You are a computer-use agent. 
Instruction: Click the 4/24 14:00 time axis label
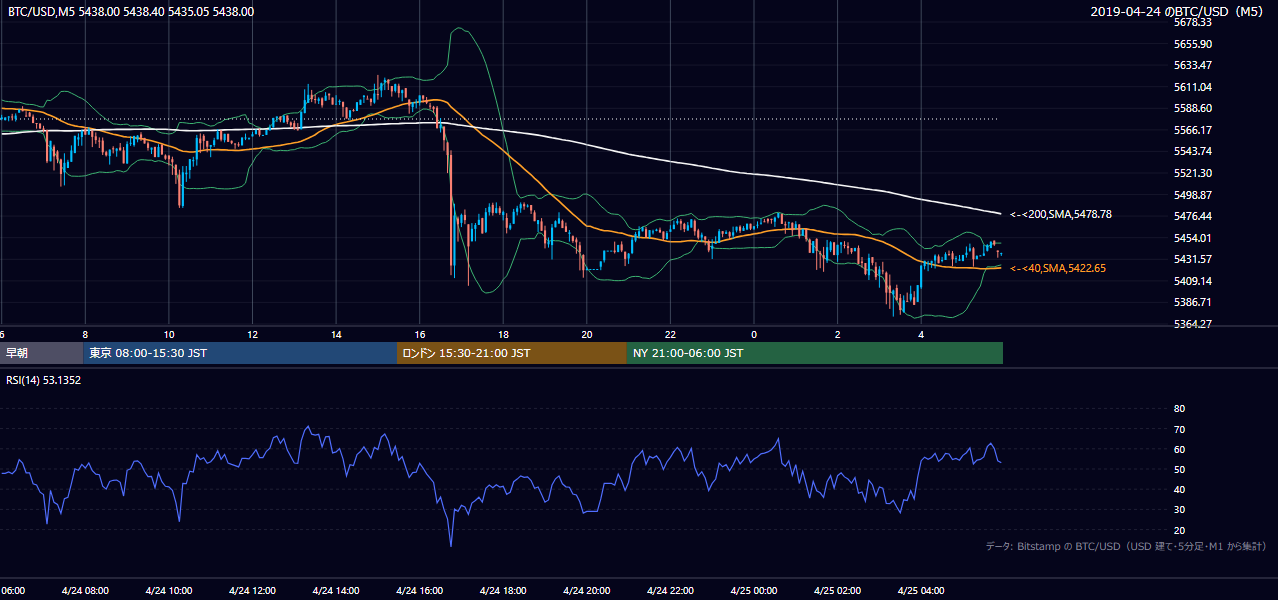[x=336, y=591]
